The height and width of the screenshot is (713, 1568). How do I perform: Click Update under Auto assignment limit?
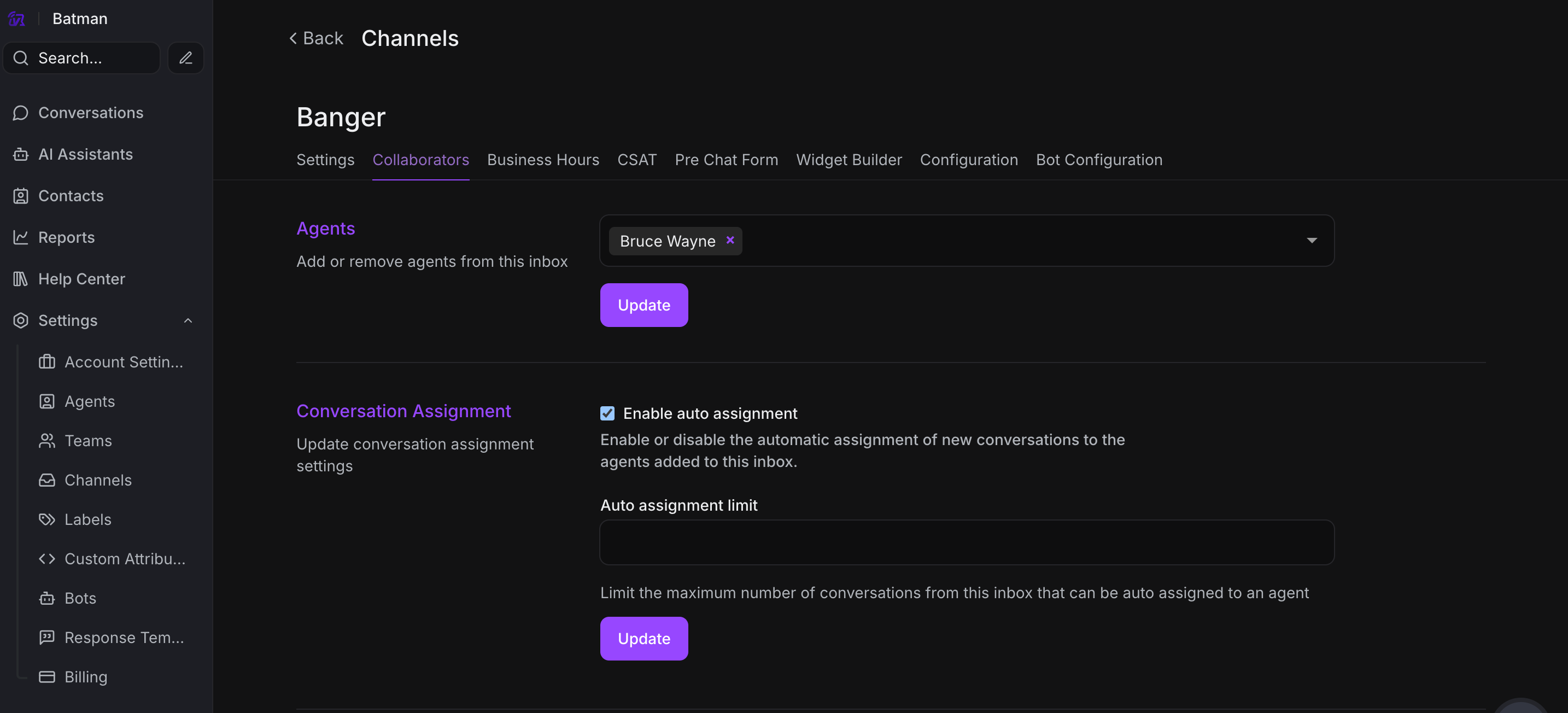pos(643,639)
